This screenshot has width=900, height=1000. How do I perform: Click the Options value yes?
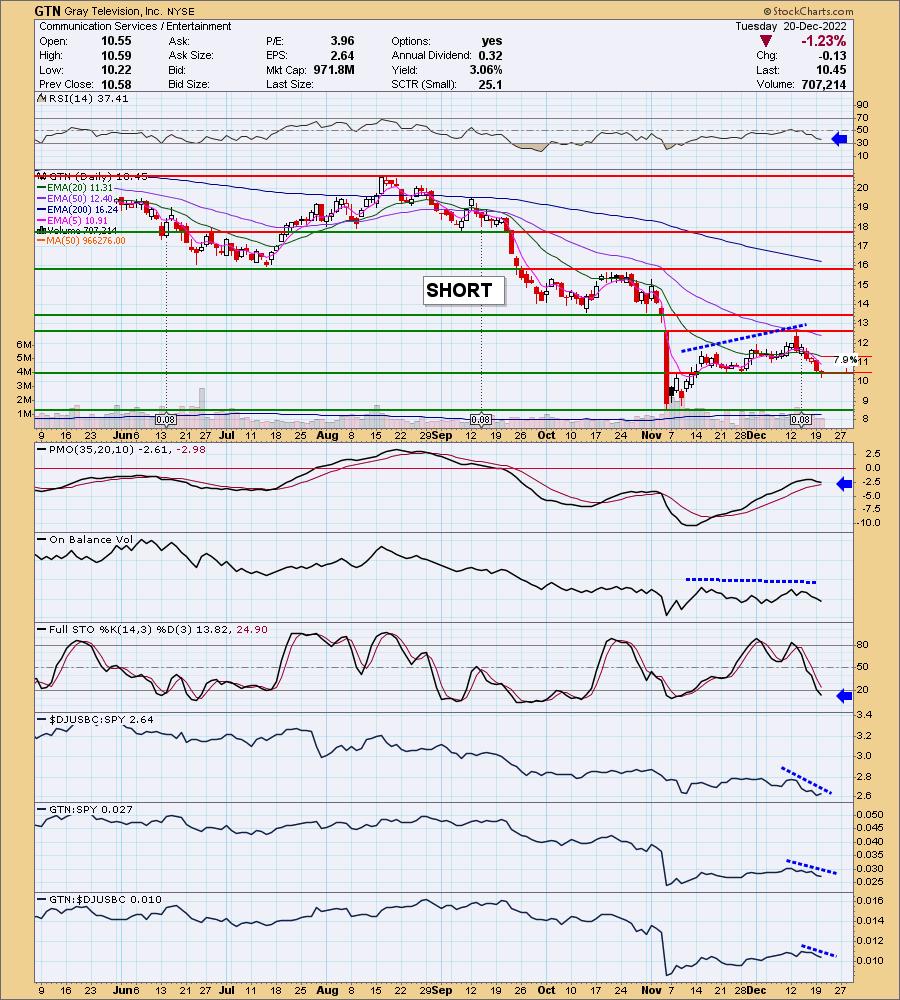pyautogui.click(x=492, y=41)
